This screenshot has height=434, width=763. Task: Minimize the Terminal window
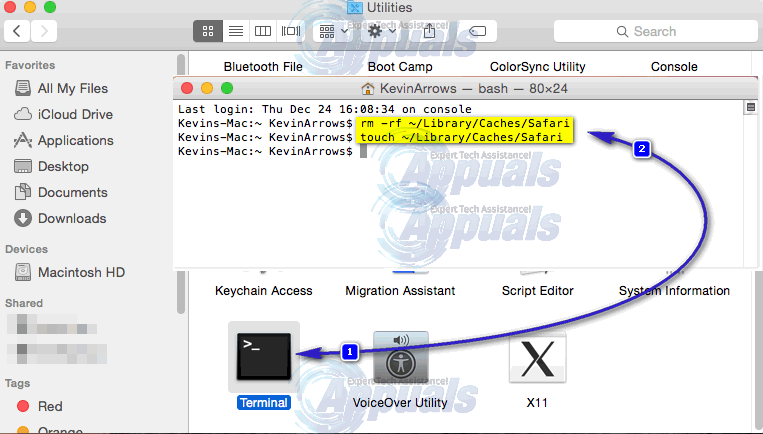[x=207, y=88]
